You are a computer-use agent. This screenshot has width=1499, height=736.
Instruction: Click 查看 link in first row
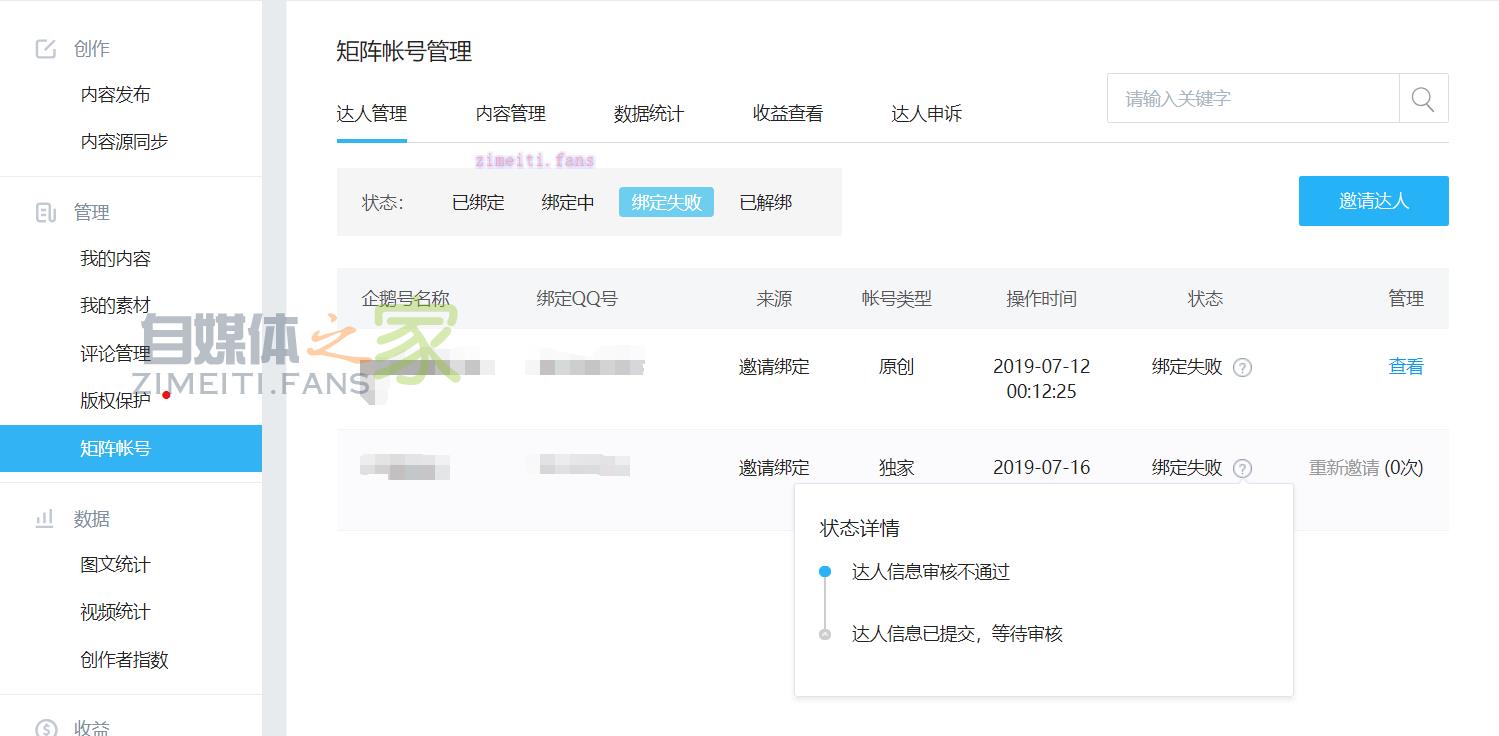click(x=1406, y=367)
